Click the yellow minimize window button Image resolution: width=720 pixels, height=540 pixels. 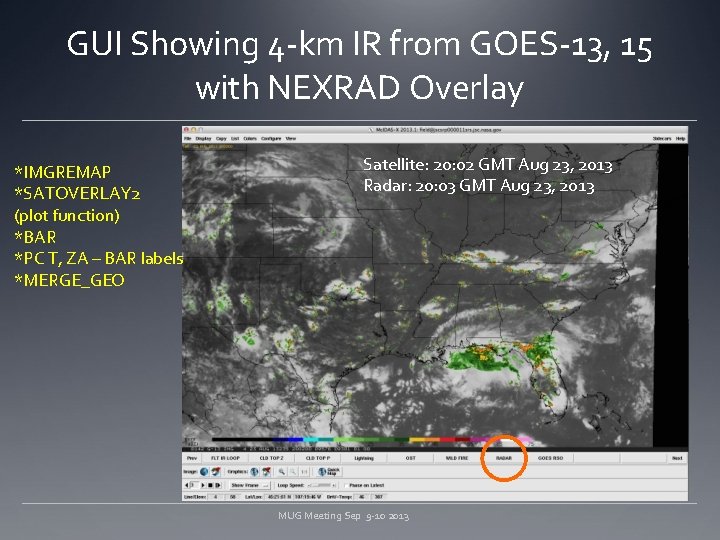point(194,130)
